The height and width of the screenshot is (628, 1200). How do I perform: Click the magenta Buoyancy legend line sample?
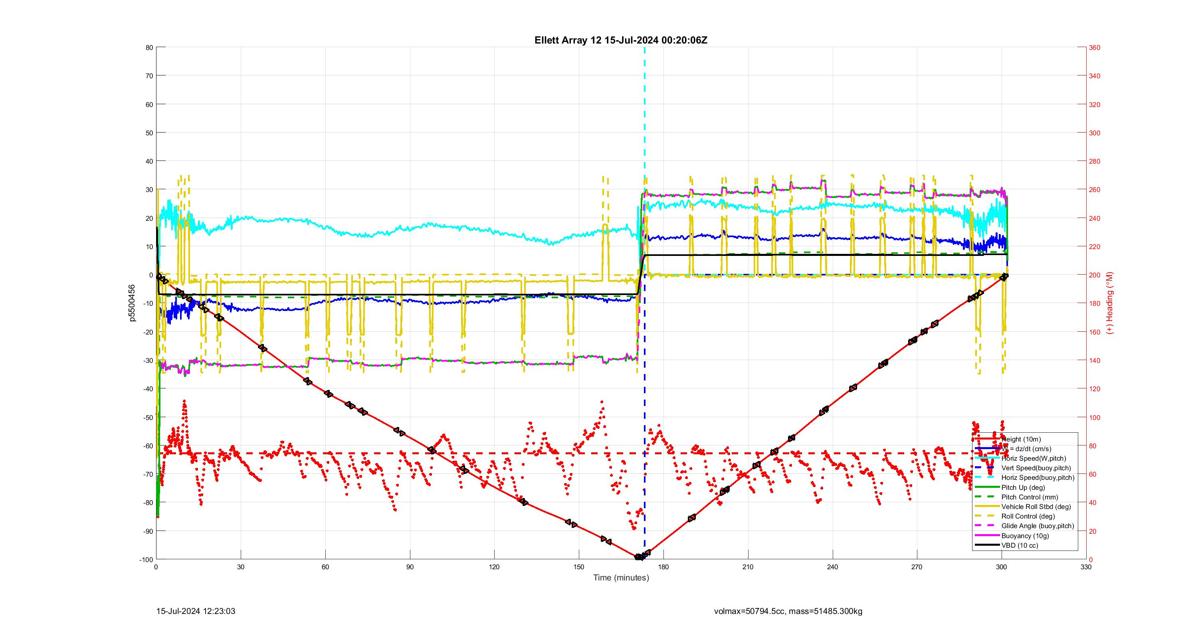point(987,536)
